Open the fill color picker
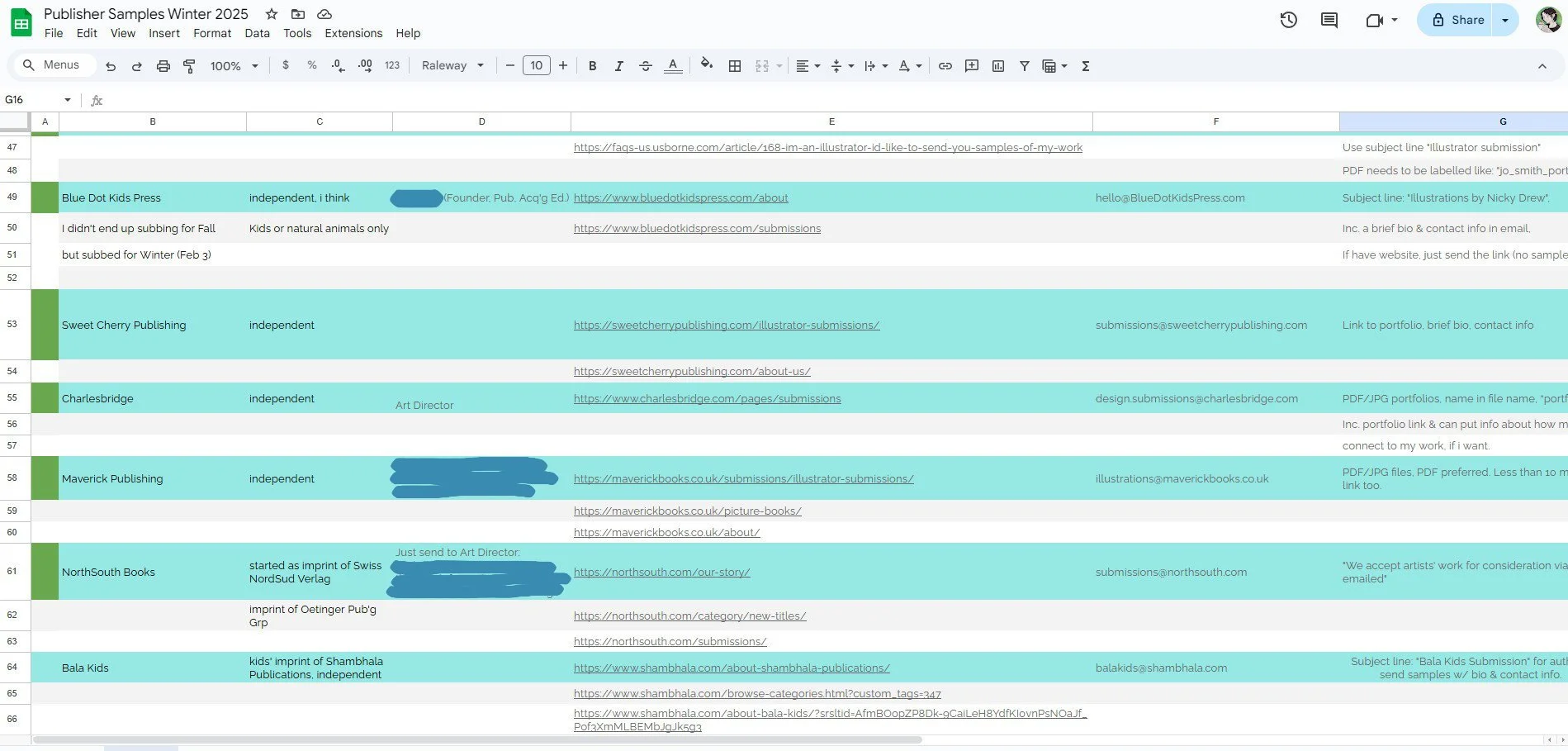 (x=707, y=64)
